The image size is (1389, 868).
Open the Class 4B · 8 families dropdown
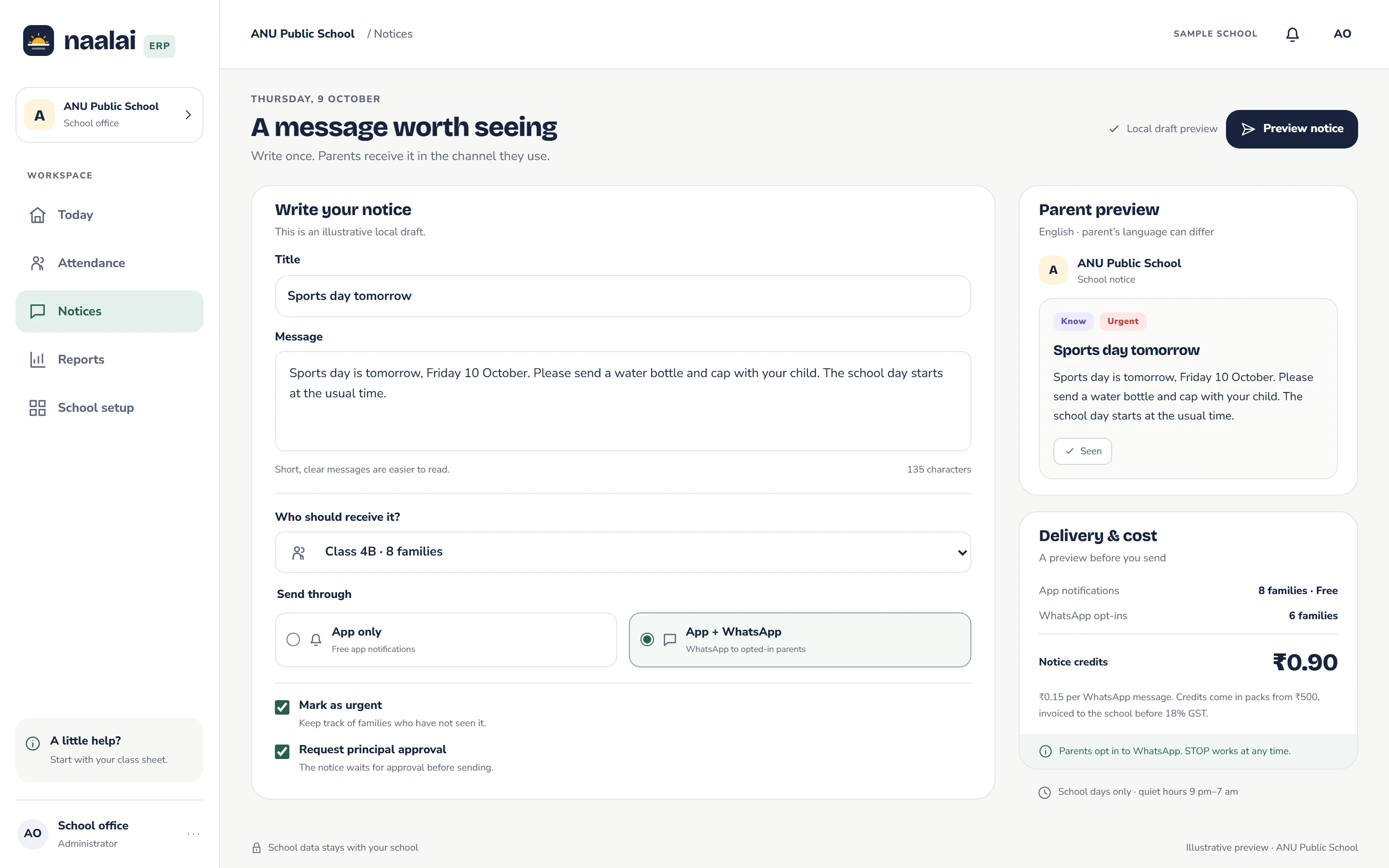click(623, 552)
